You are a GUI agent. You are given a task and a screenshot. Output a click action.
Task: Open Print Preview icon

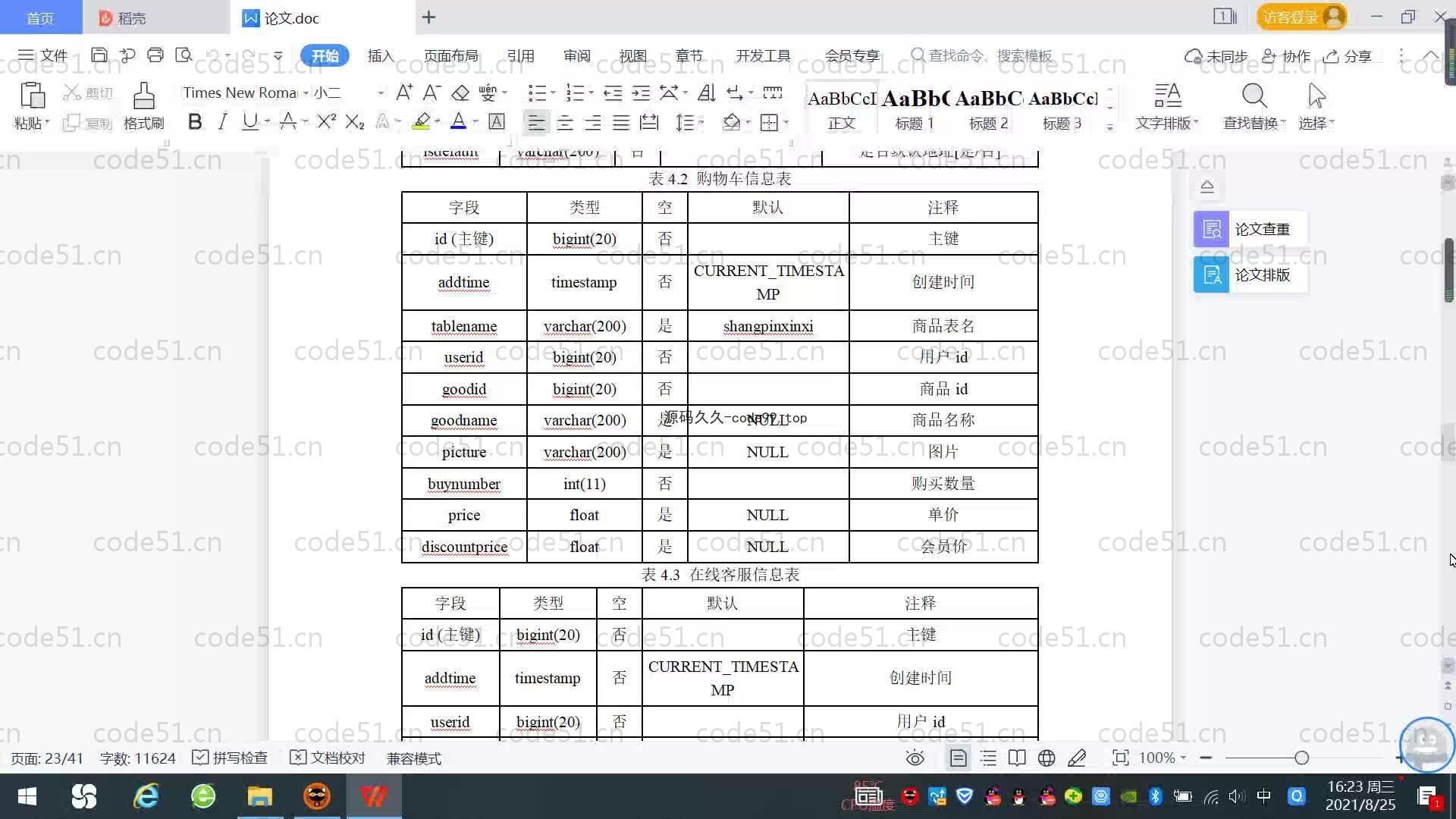(x=184, y=55)
